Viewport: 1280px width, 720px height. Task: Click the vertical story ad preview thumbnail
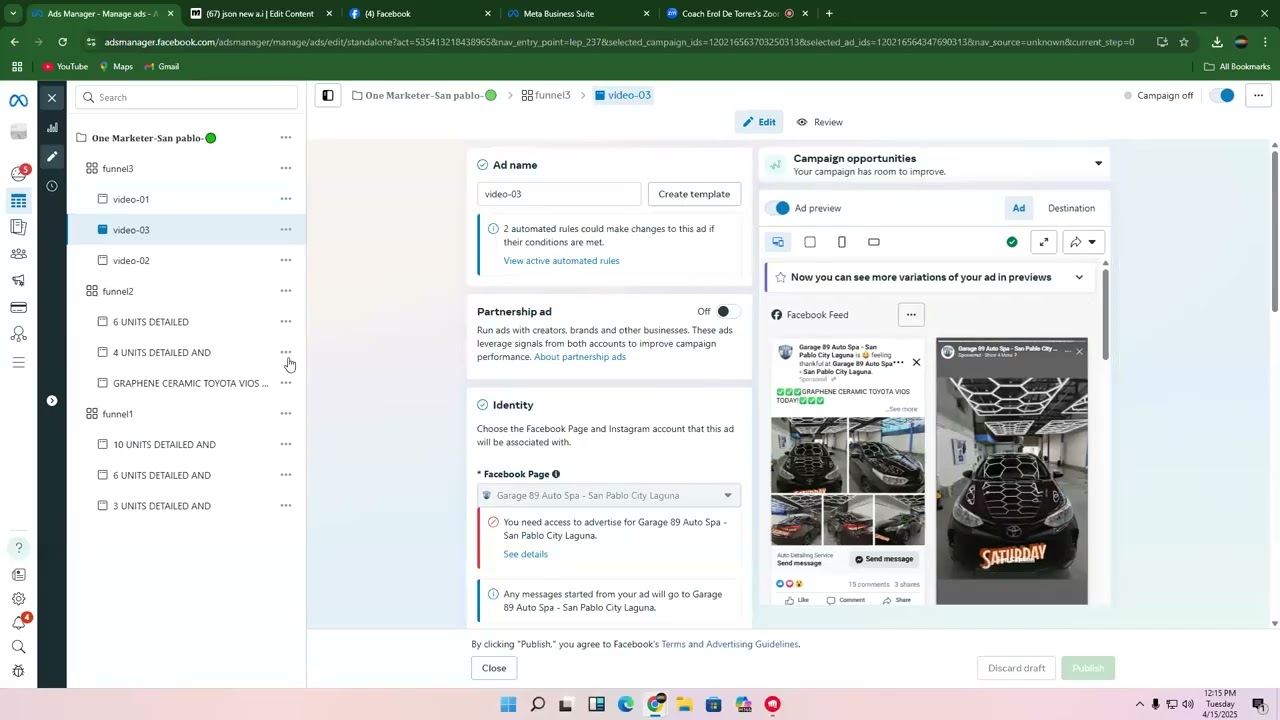tap(1012, 472)
